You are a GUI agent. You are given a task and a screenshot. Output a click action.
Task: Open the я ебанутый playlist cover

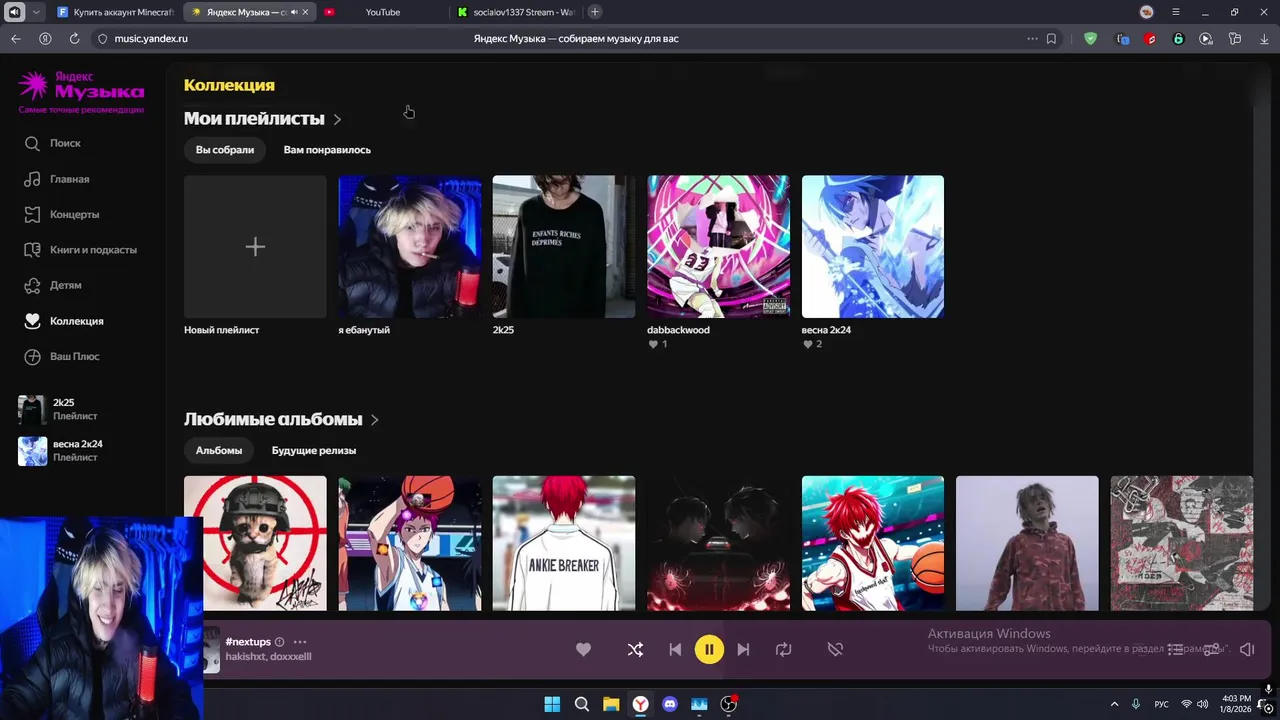coord(409,247)
